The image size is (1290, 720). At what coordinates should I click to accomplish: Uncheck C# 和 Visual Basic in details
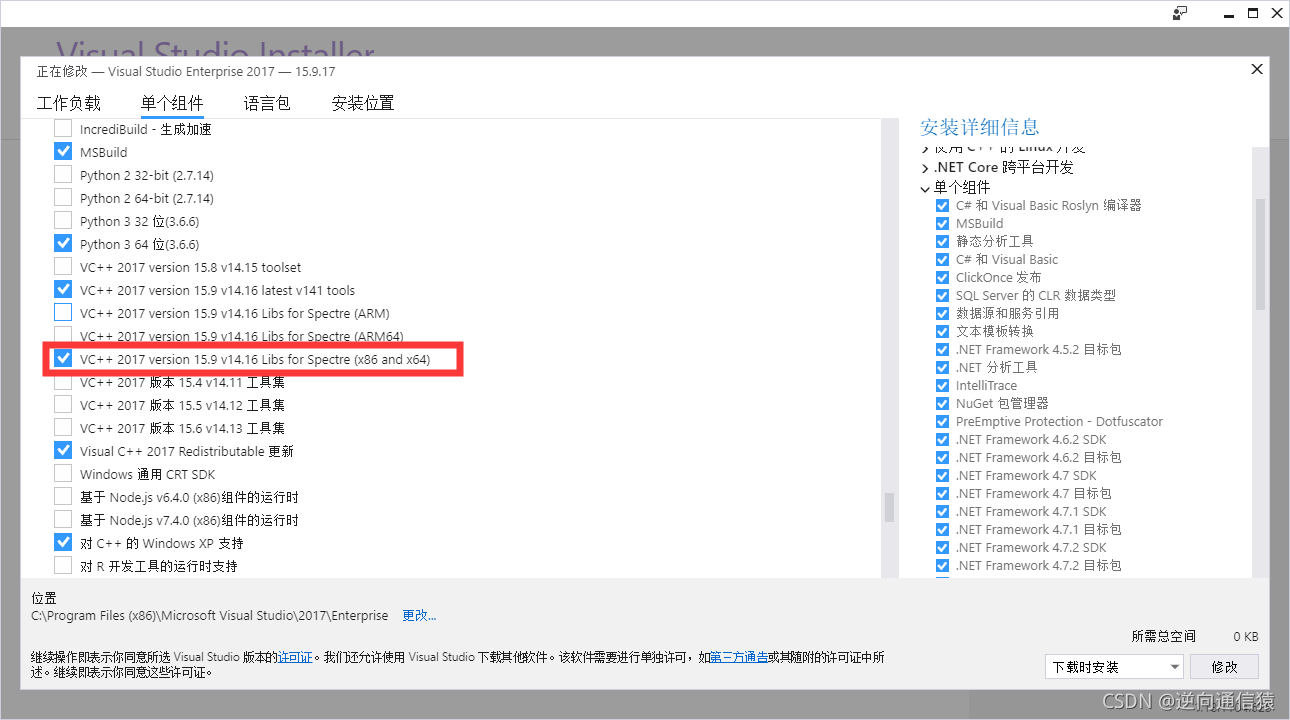click(942, 259)
